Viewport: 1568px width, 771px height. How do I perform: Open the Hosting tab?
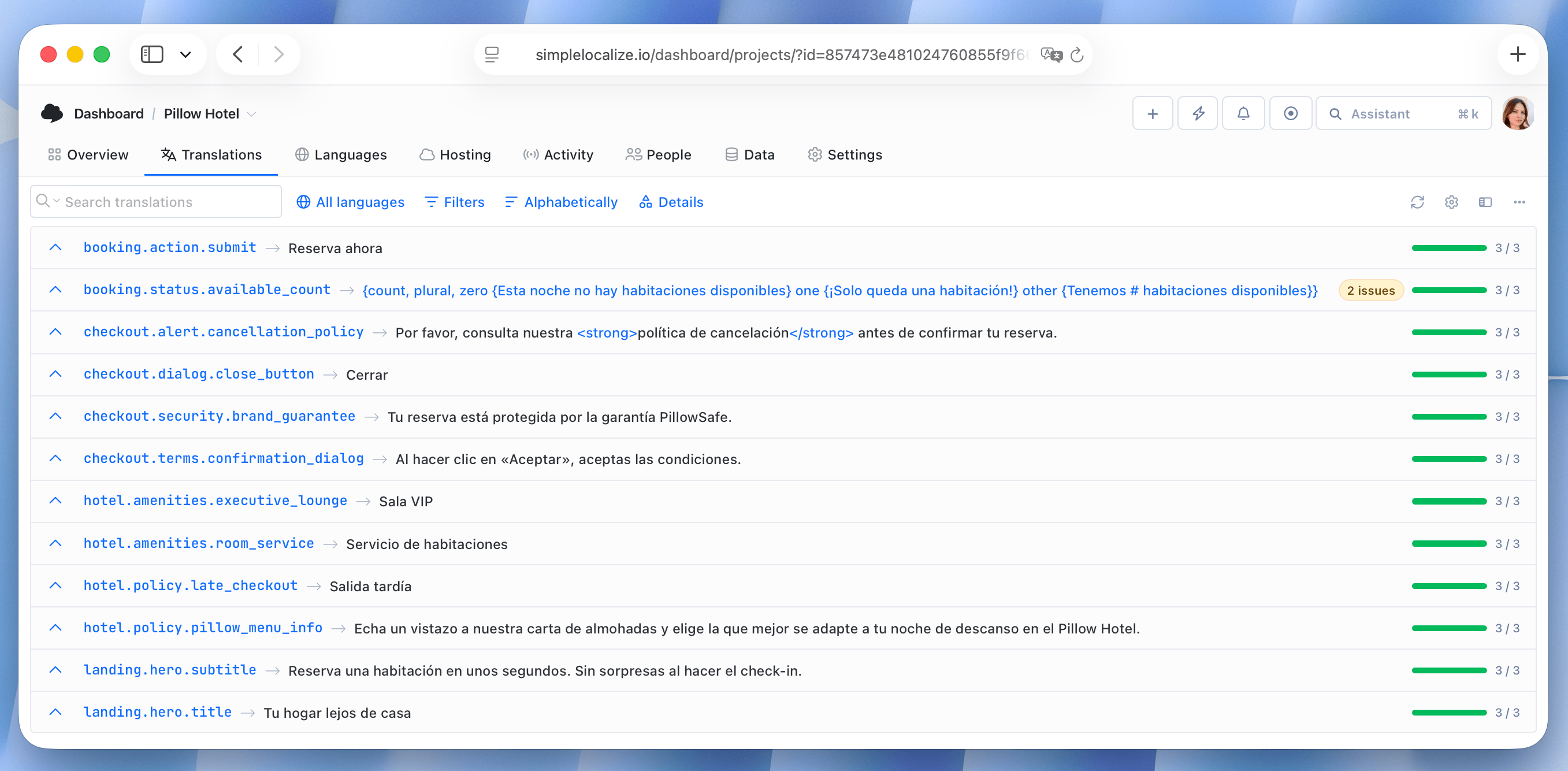(455, 155)
